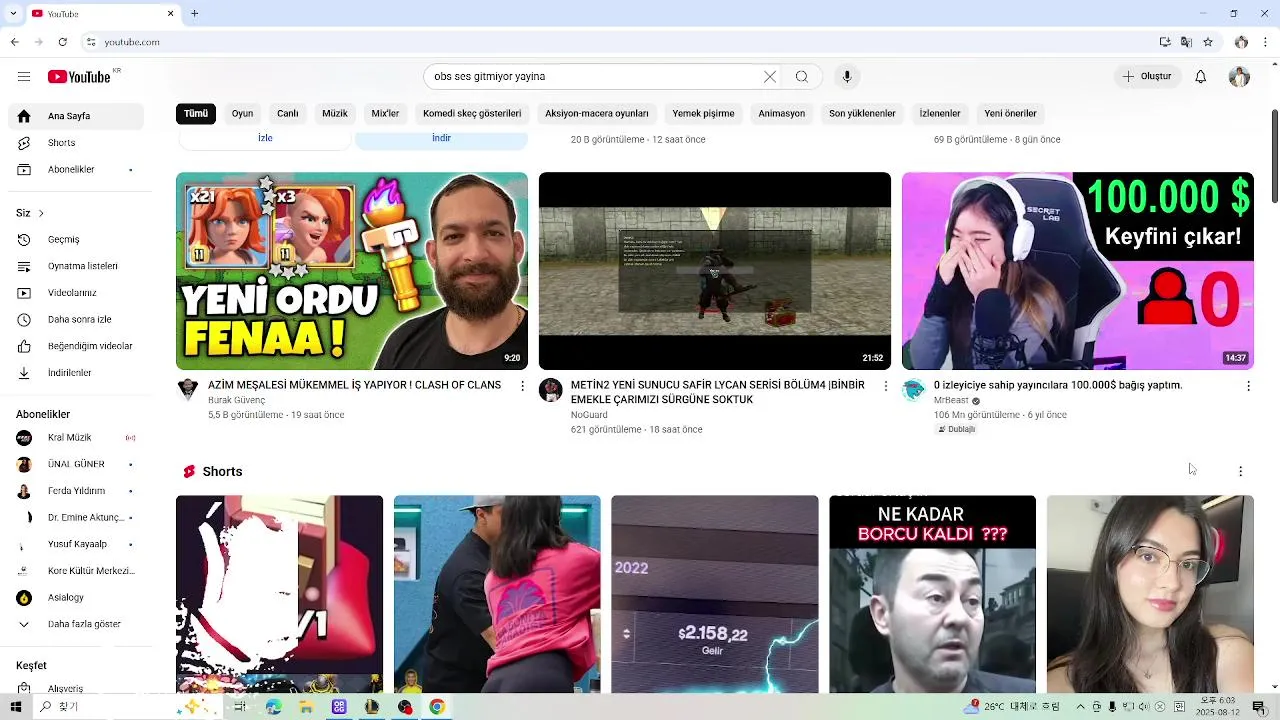Open Asialogy channel subscription
The image size is (1280, 720).
pyautogui.click(x=76, y=598)
